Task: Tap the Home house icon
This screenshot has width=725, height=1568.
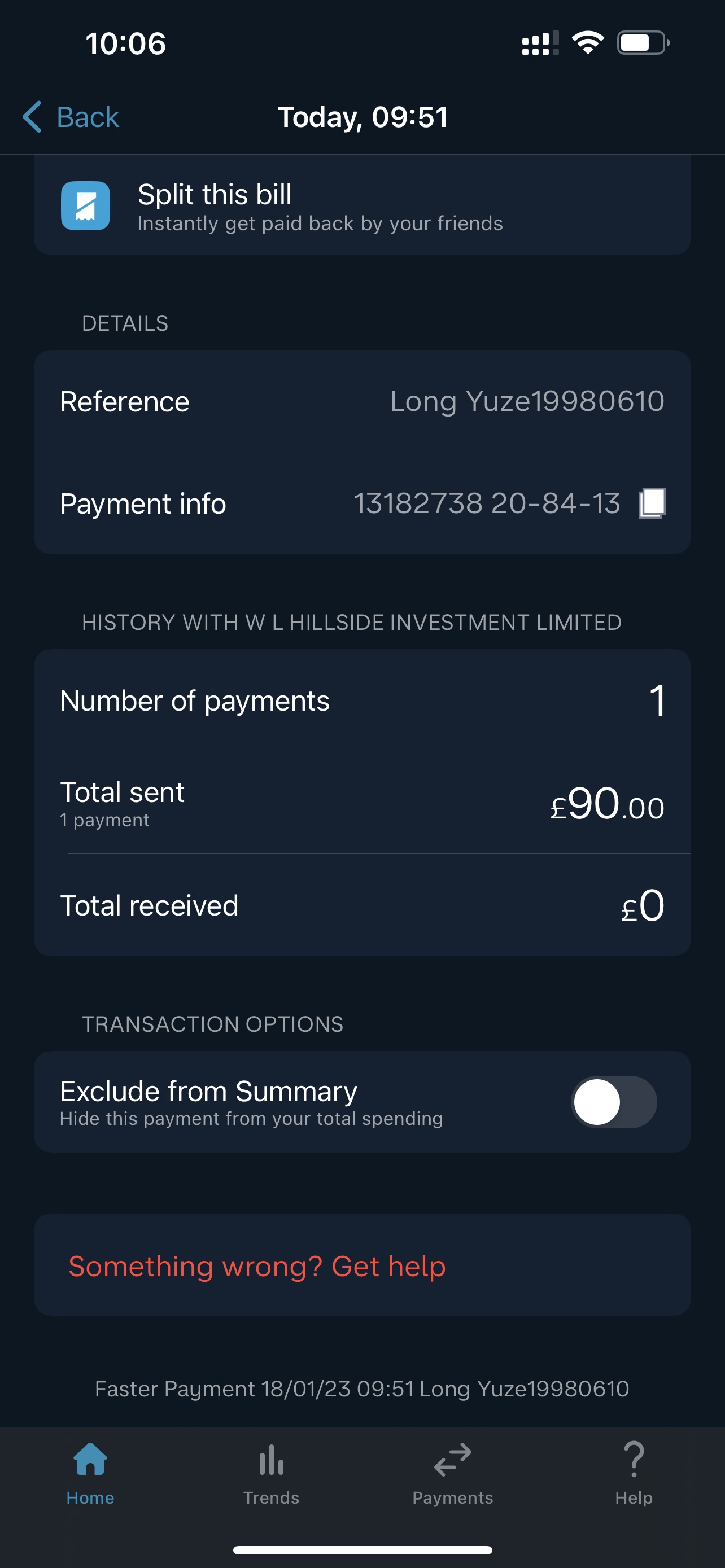Action: pyautogui.click(x=90, y=1460)
